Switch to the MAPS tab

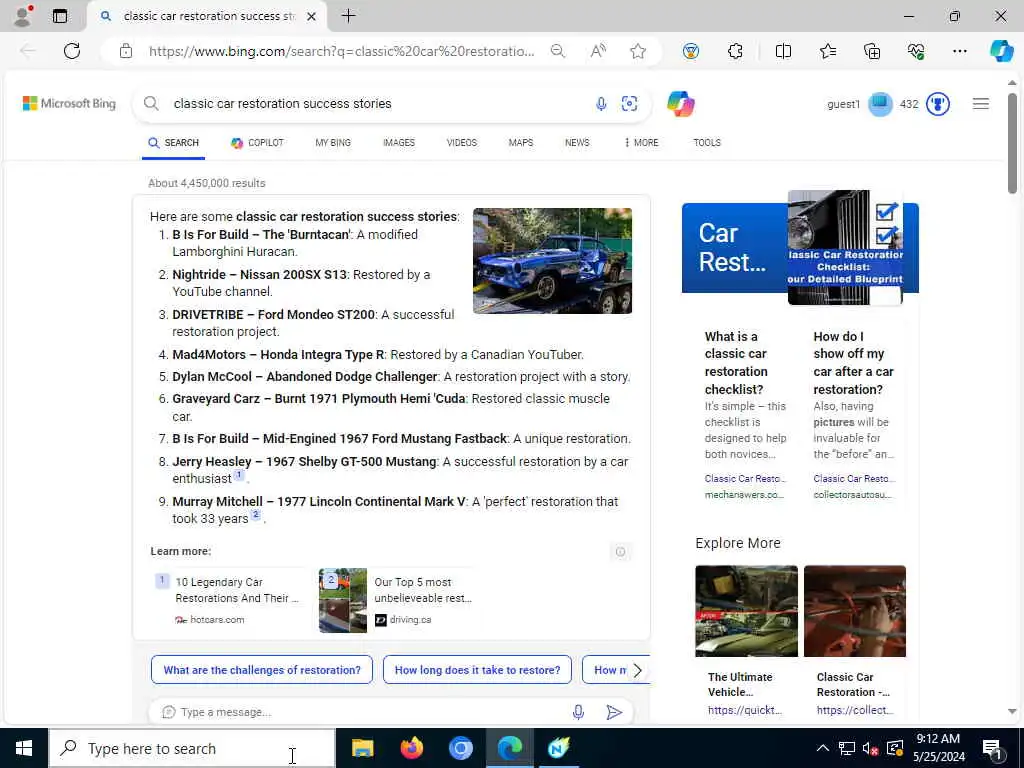tap(520, 142)
